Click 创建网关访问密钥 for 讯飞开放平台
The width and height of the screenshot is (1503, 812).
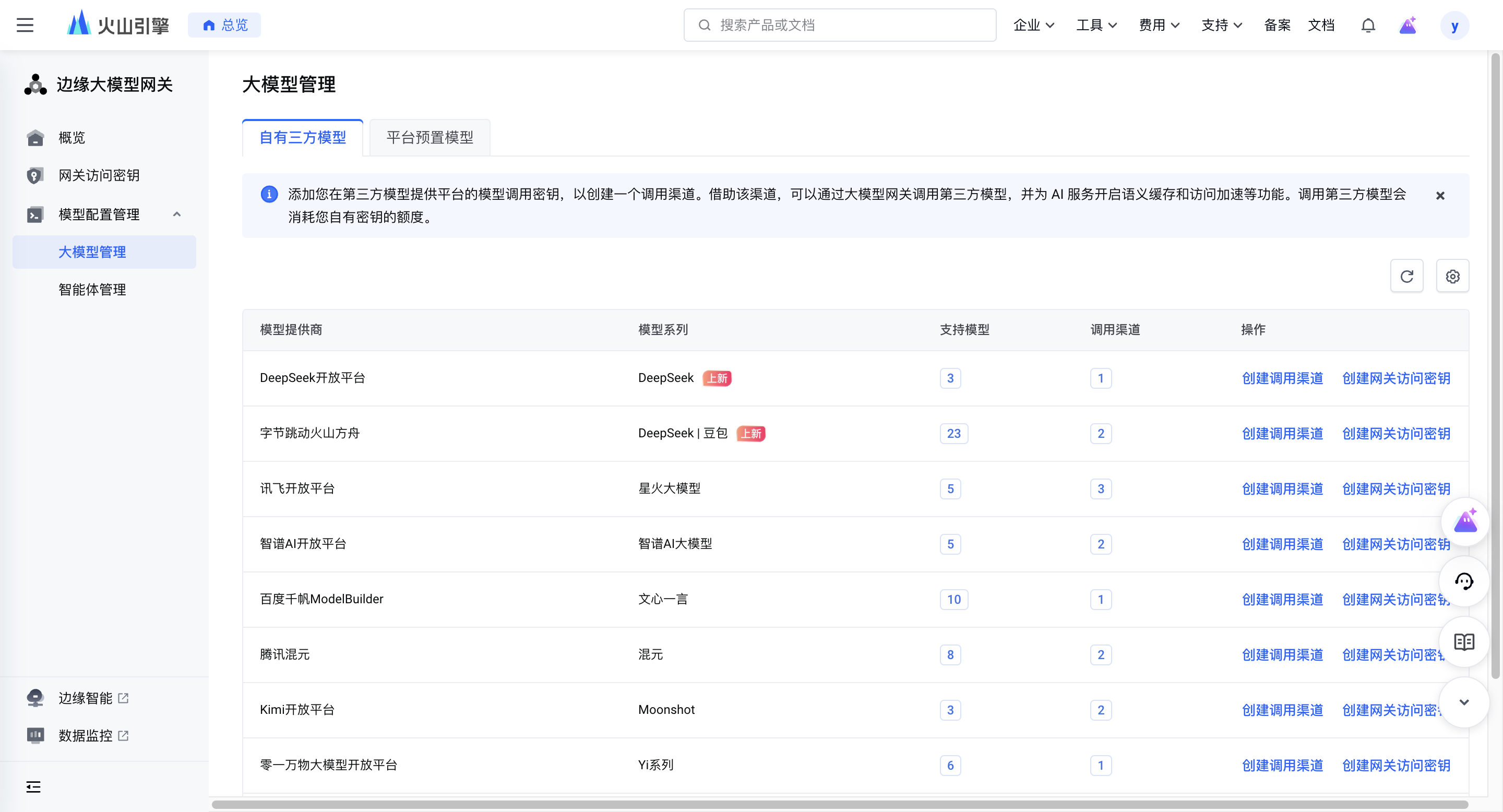click(1395, 489)
